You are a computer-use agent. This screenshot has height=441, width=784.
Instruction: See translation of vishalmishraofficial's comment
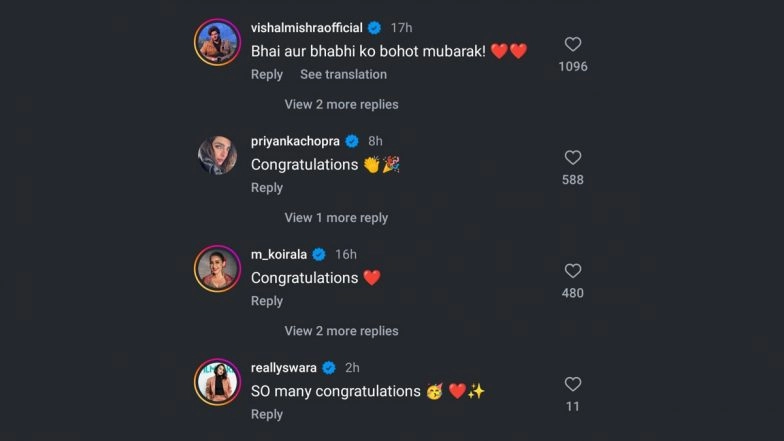tap(343, 74)
